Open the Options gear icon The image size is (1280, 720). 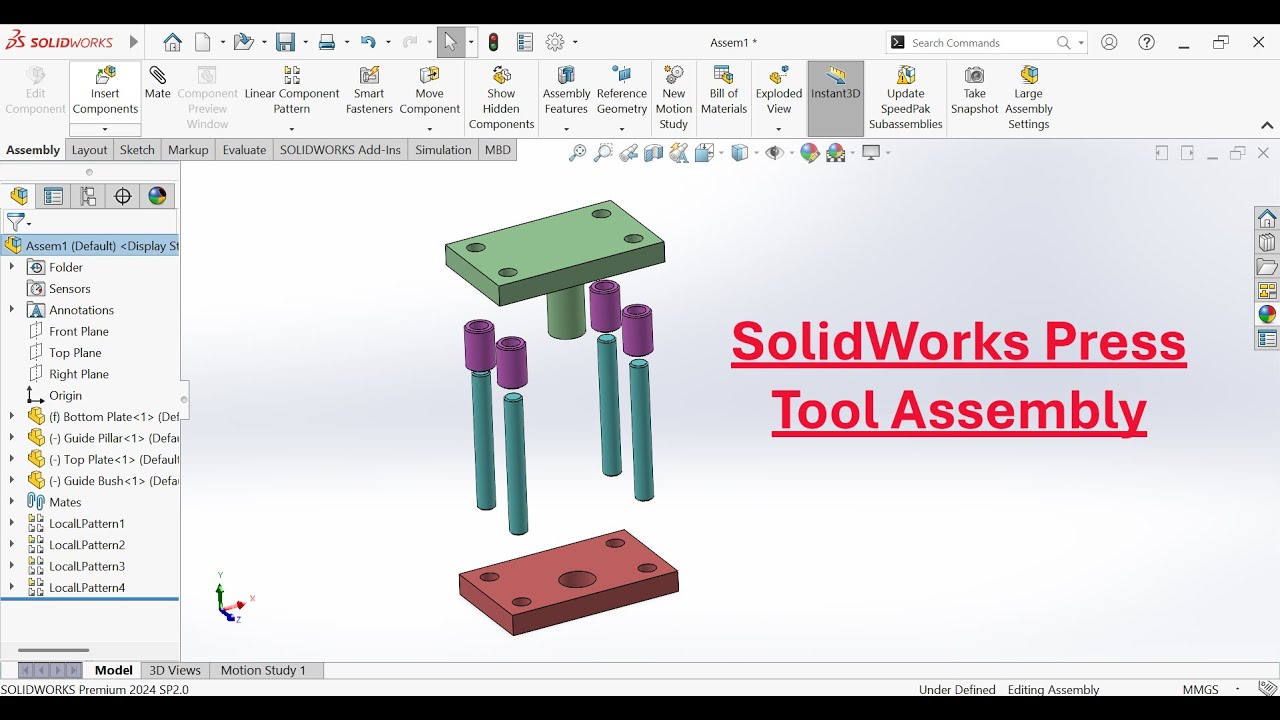pyautogui.click(x=555, y=42)
